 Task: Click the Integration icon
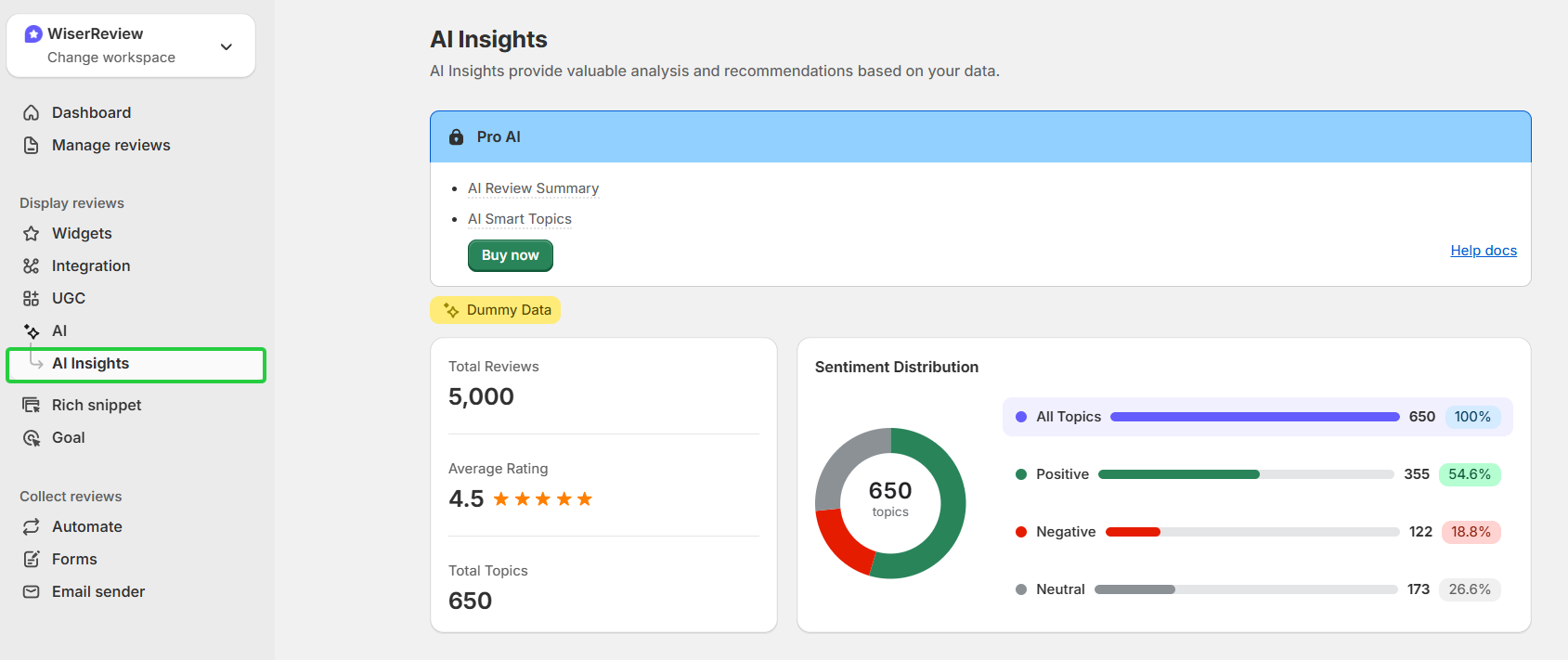[x=32, y=265]
